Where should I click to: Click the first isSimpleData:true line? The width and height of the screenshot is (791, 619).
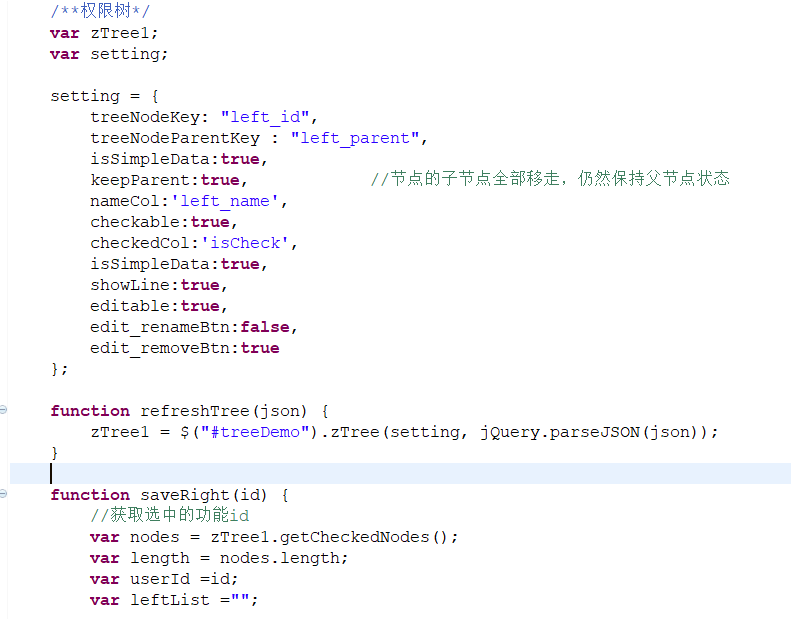pyautogui.click(x=179, y=159)
